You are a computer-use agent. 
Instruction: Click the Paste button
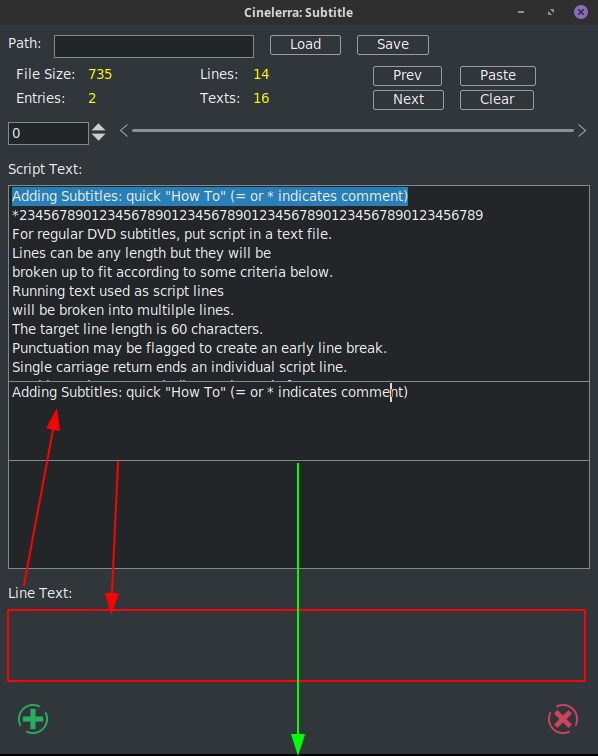(x=498, y=76)
